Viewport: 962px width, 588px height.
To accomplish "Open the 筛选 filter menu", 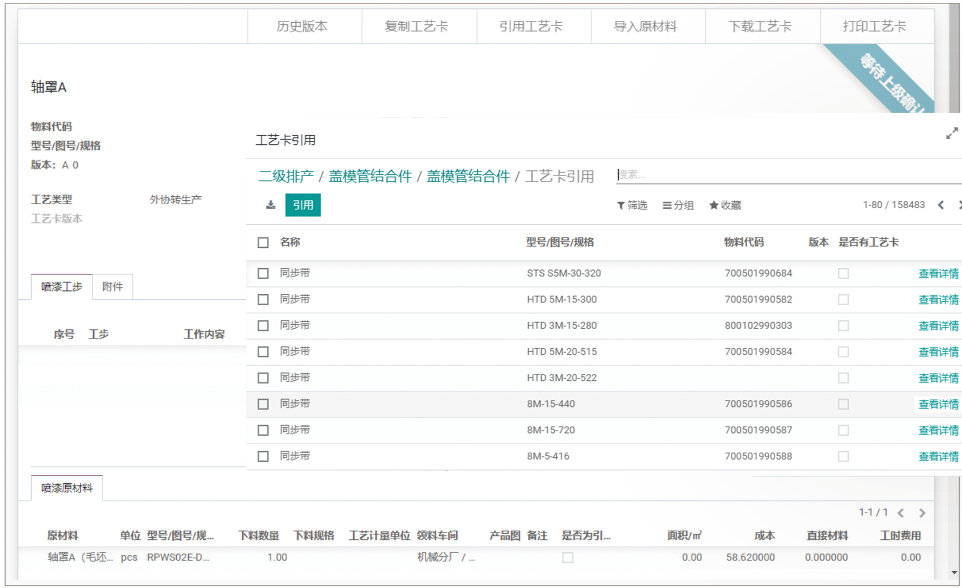I will [632, 205].
